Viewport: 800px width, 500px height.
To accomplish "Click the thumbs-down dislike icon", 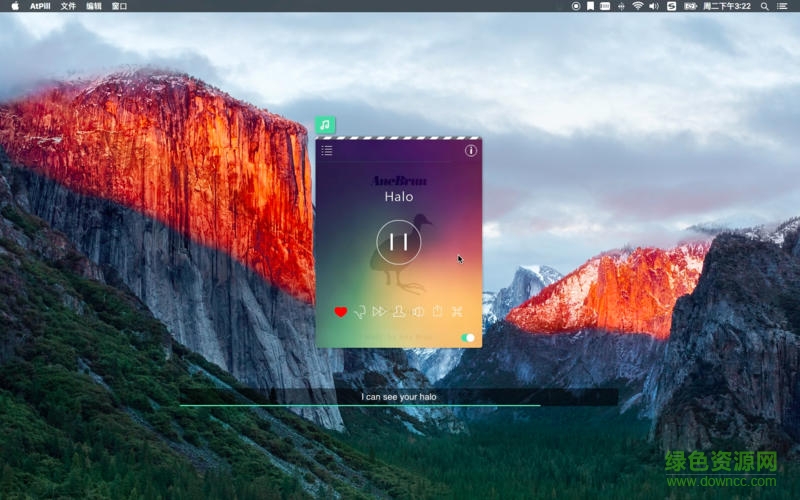I will (360, 312).
